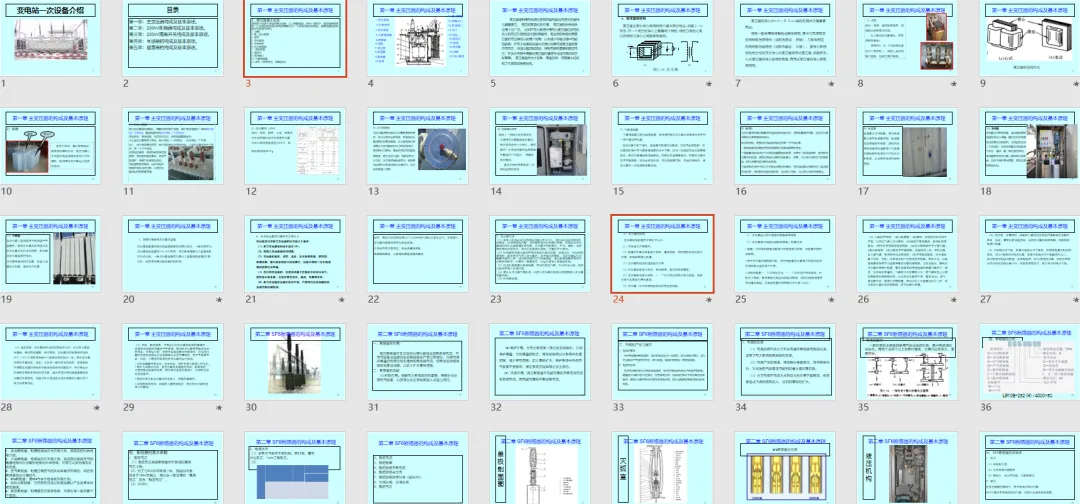Select slide 34 thumbnail
Screen dimensions: 1080x504
[786, 362]
